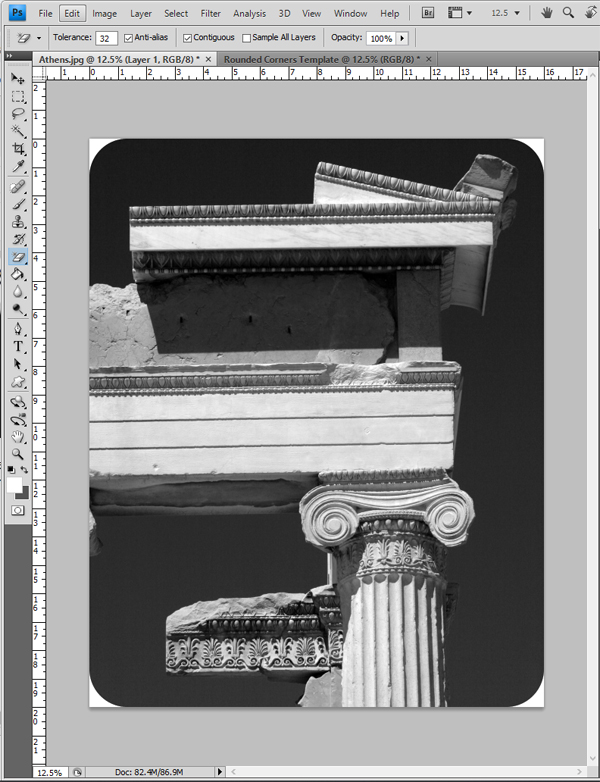This screenshot has height=782, width=600.
Task: Open the status bar info arrow menu
Action: 219,772
